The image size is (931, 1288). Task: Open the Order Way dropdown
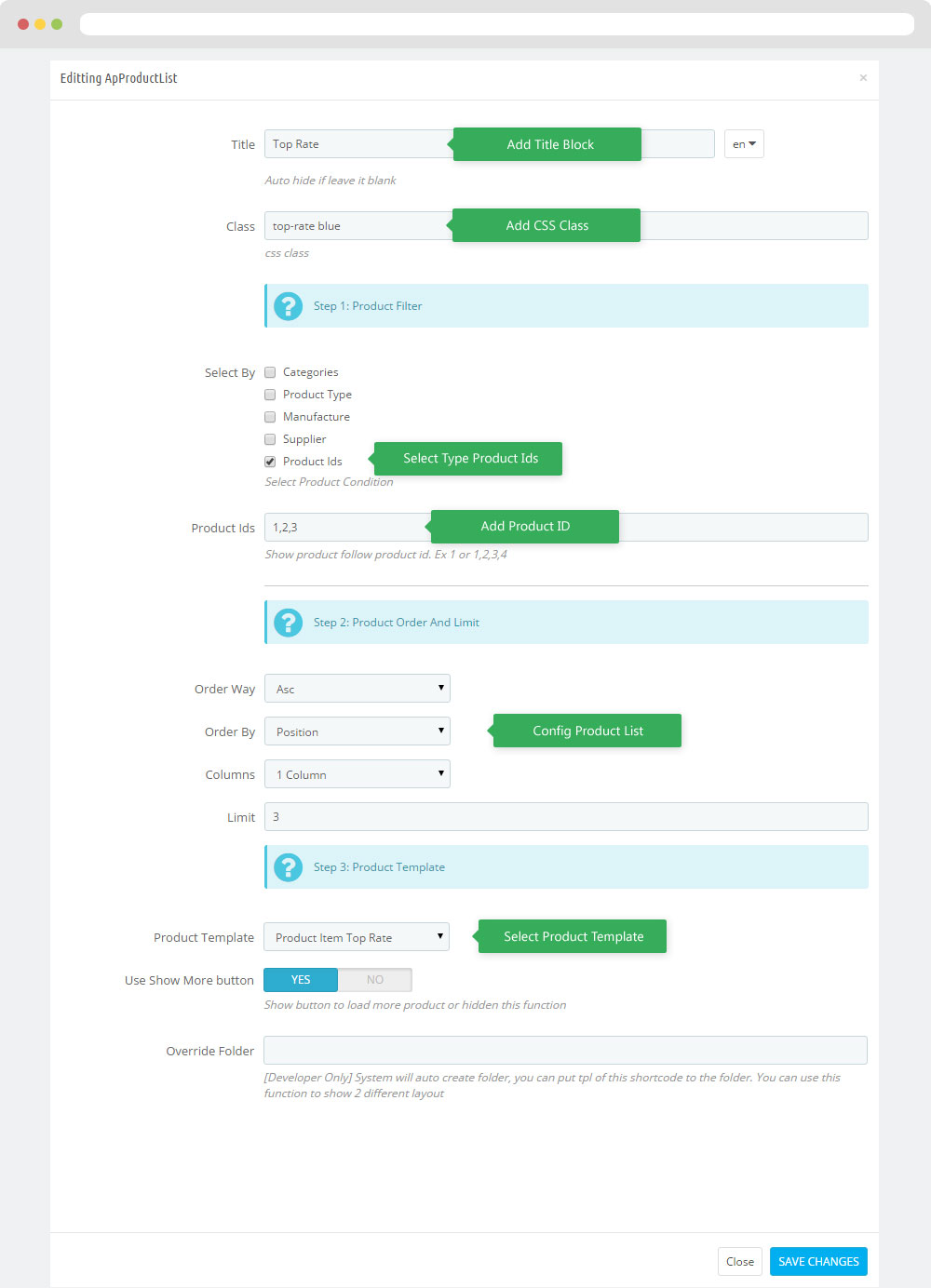tap(358, 689)
